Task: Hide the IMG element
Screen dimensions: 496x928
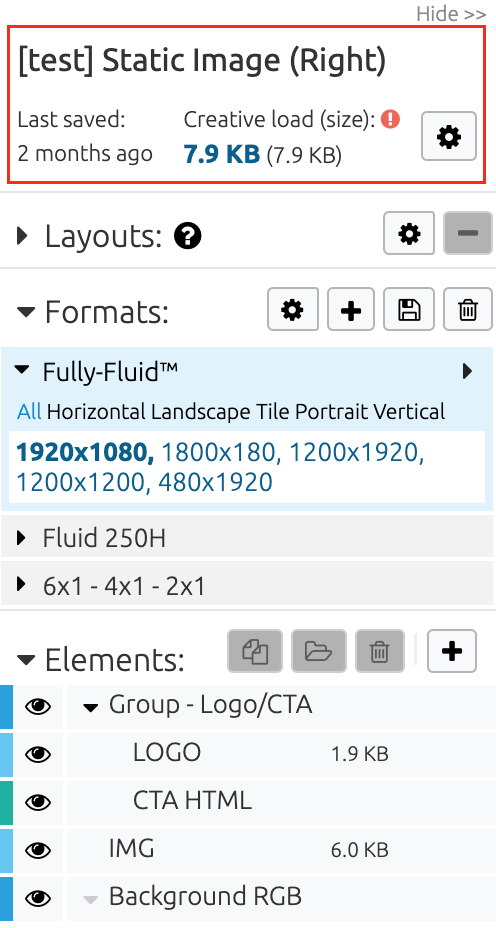Action: tap(38, 850)
